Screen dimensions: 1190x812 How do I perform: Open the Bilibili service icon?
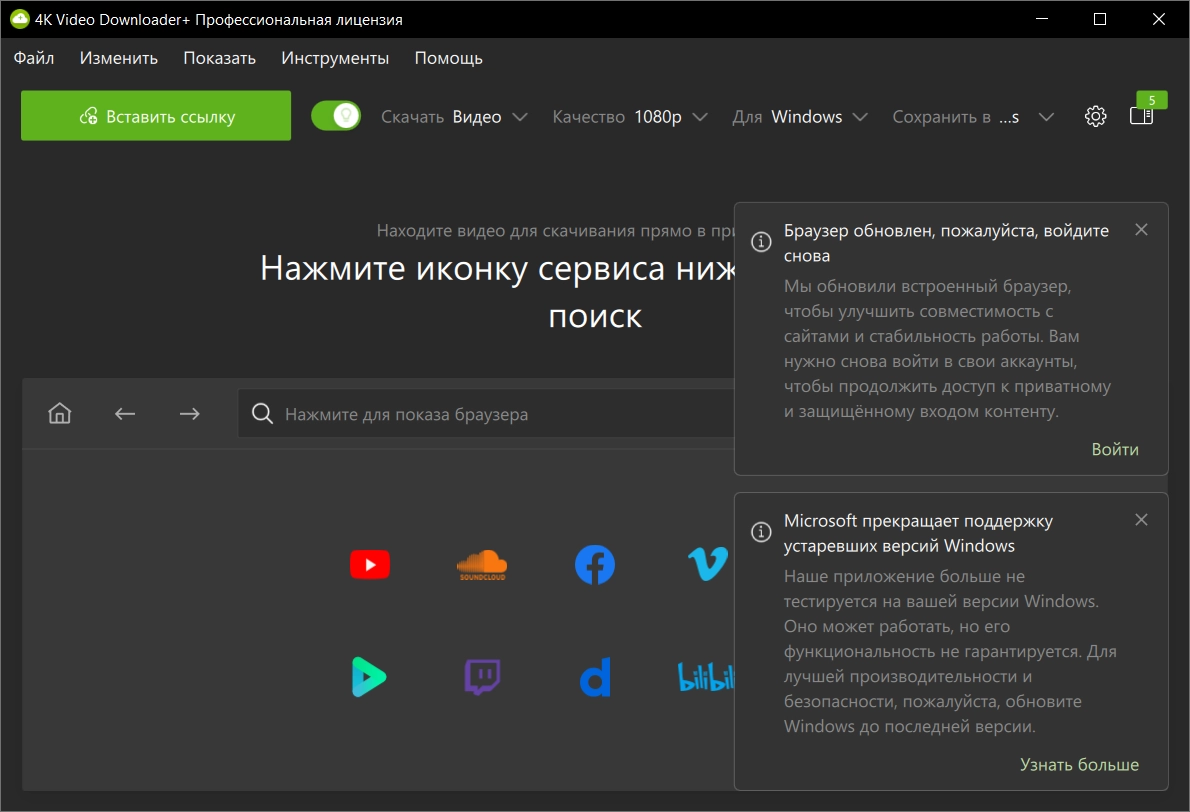click(x=706, y=677)
